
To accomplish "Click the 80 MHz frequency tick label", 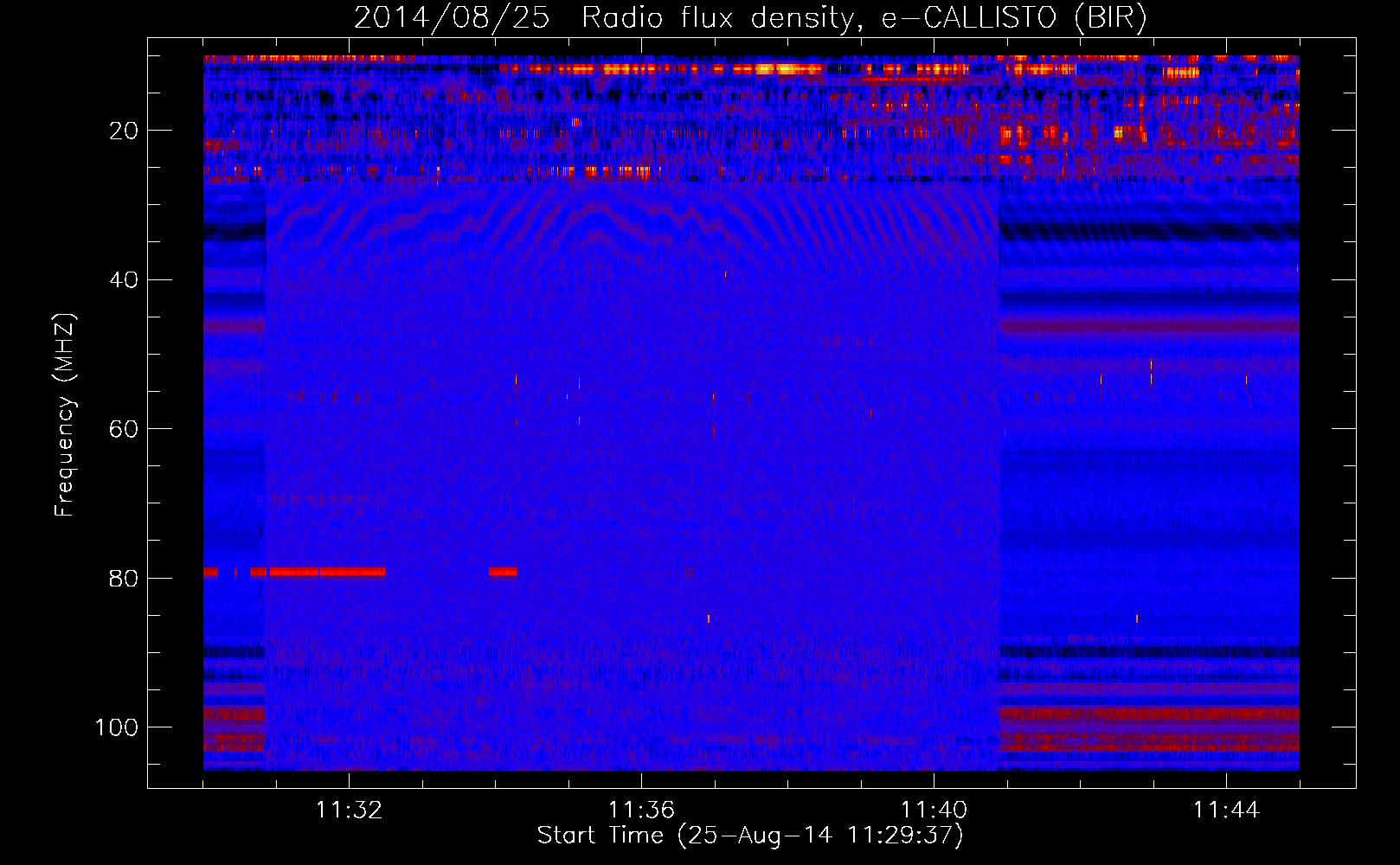I will tap(124, 578).
